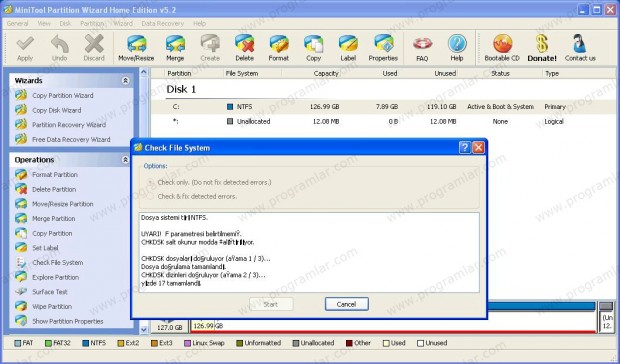Select 'Check & fix detected errors' option
620x364 pixels.
tap(150, 196)
